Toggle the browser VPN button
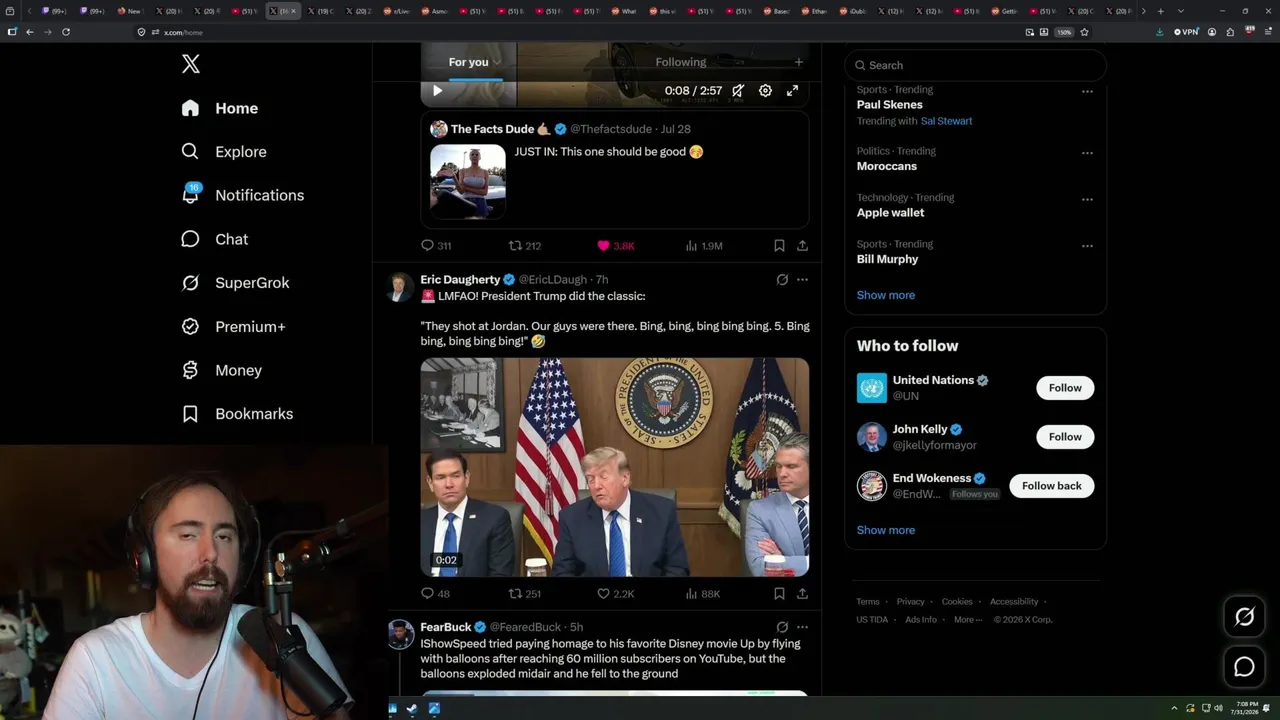1280x720 pixels. coord(1186,32)
